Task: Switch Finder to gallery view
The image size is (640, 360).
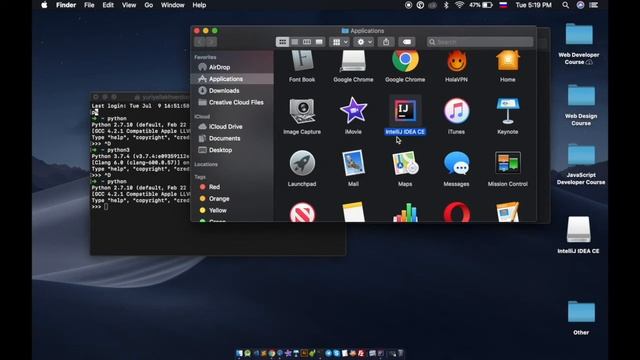Action: click(319, 42)
